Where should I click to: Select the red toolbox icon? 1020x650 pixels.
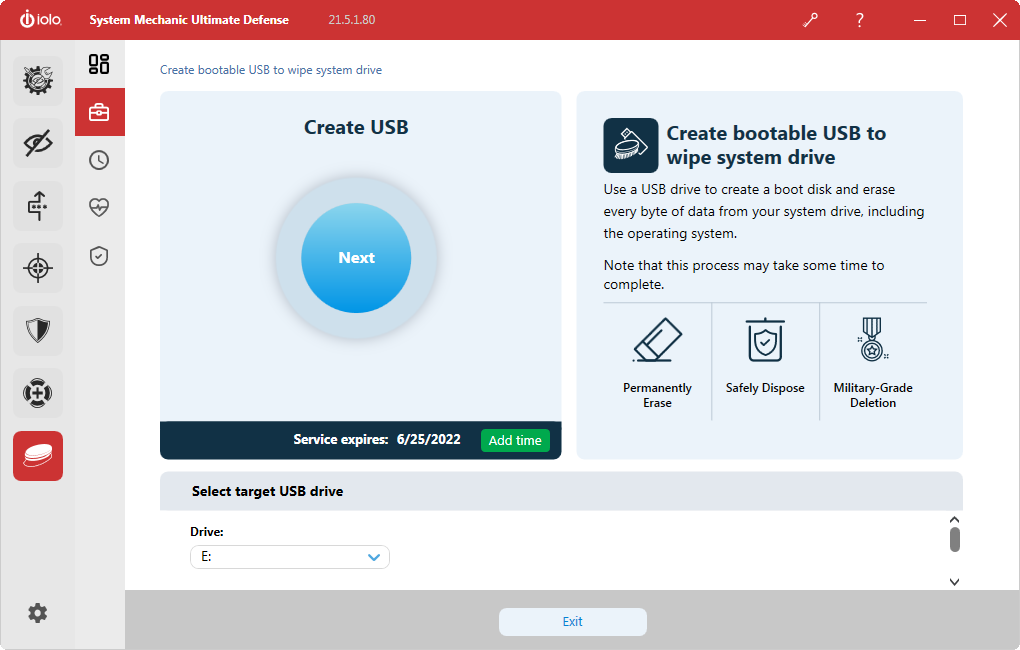pos(100,112)
